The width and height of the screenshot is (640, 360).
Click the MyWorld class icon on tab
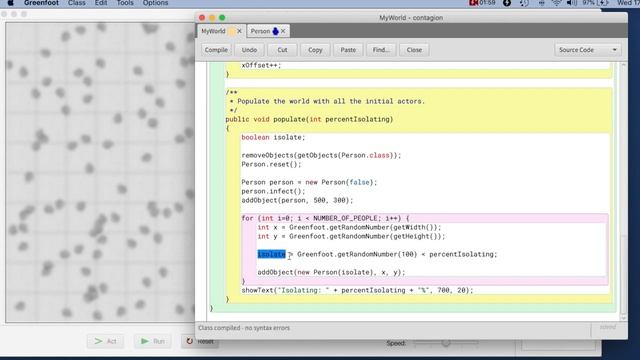[x=231, y=31]
